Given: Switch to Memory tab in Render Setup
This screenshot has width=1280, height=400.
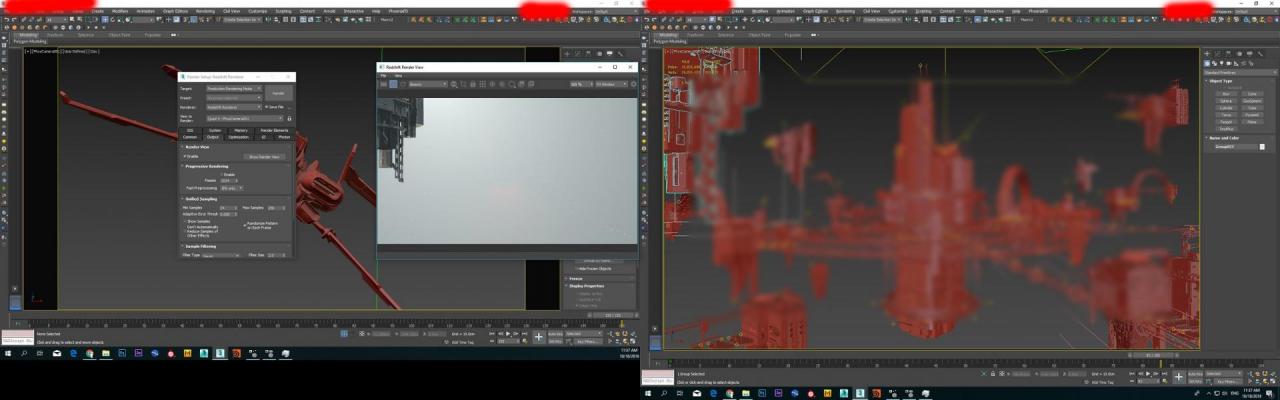Looking at the screenshot, I should tap(241, 130).
